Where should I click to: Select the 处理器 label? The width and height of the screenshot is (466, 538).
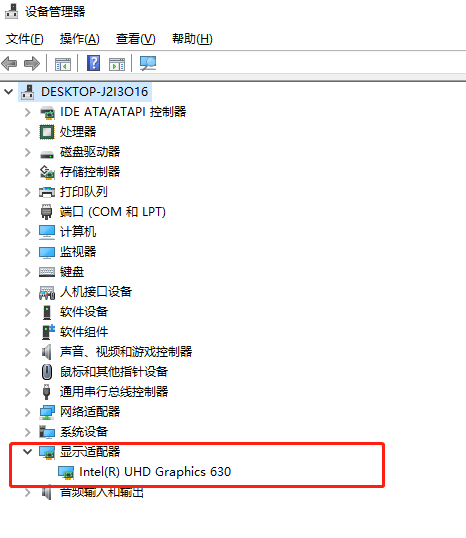click(78, 132)
